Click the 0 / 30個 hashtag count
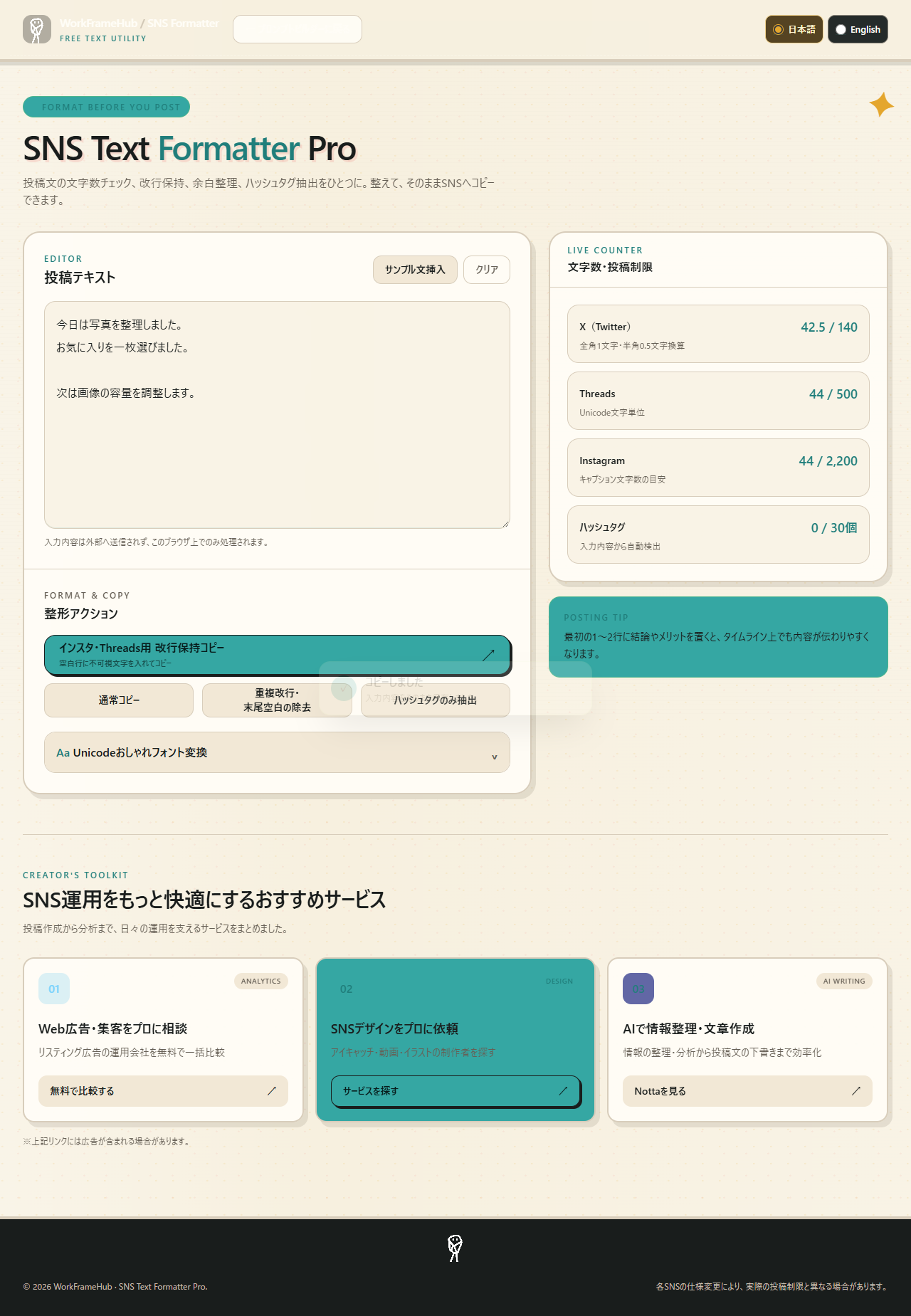The height and width of the screenshot is (1316, 911). tap(834, 528)
